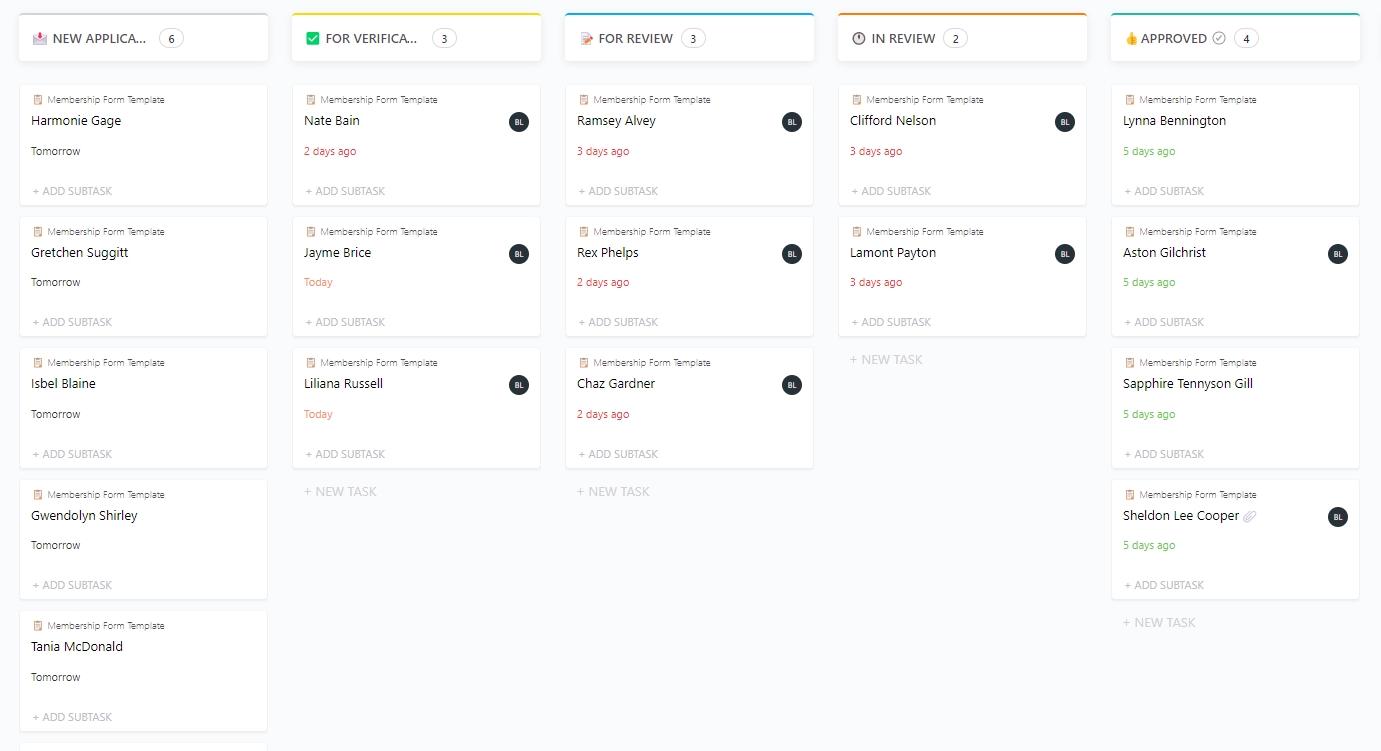Open the Harmonie Gage task
The image size is (1381, 751).
(x=76, y=121)
